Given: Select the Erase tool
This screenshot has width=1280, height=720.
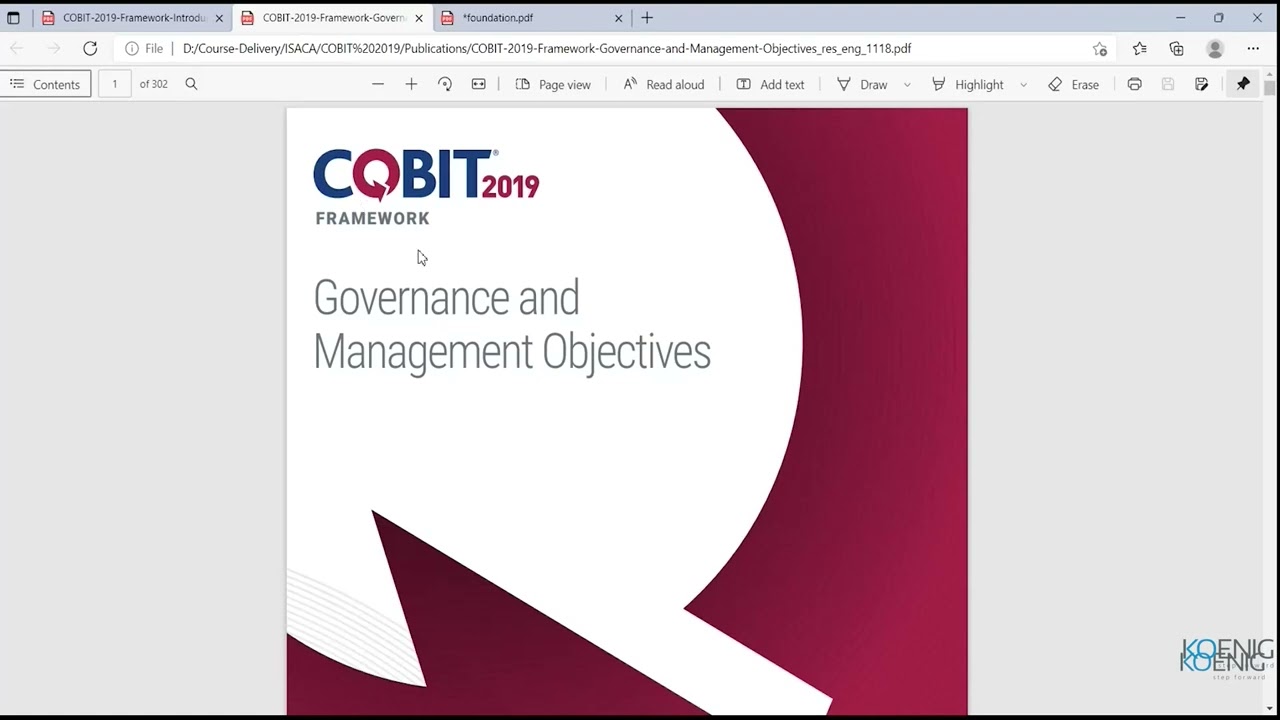Looking at the screenshot, I should [1073, 84].
